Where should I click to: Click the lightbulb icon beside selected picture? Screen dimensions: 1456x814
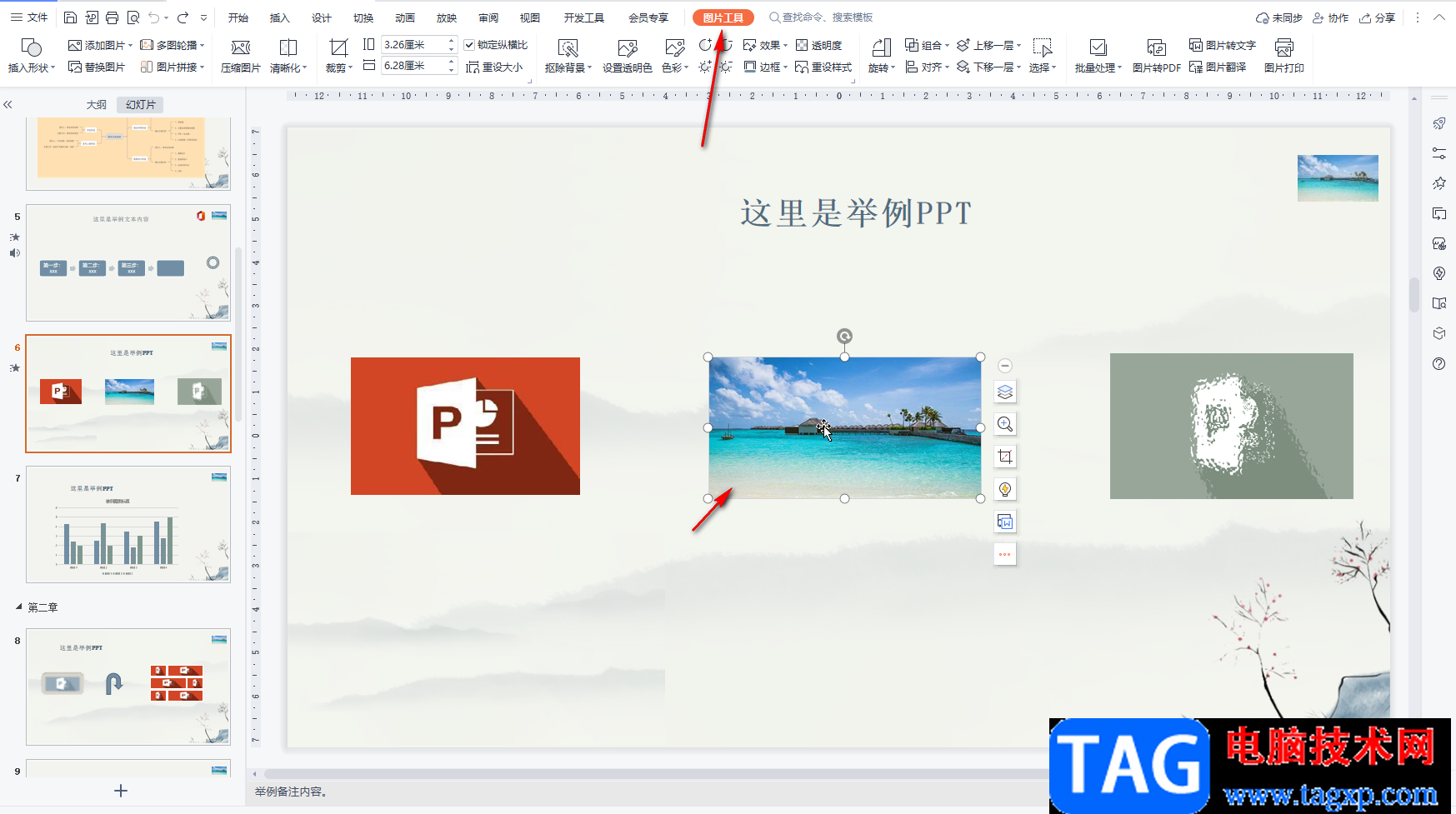pyautogui.click(x=1005, y=489)
